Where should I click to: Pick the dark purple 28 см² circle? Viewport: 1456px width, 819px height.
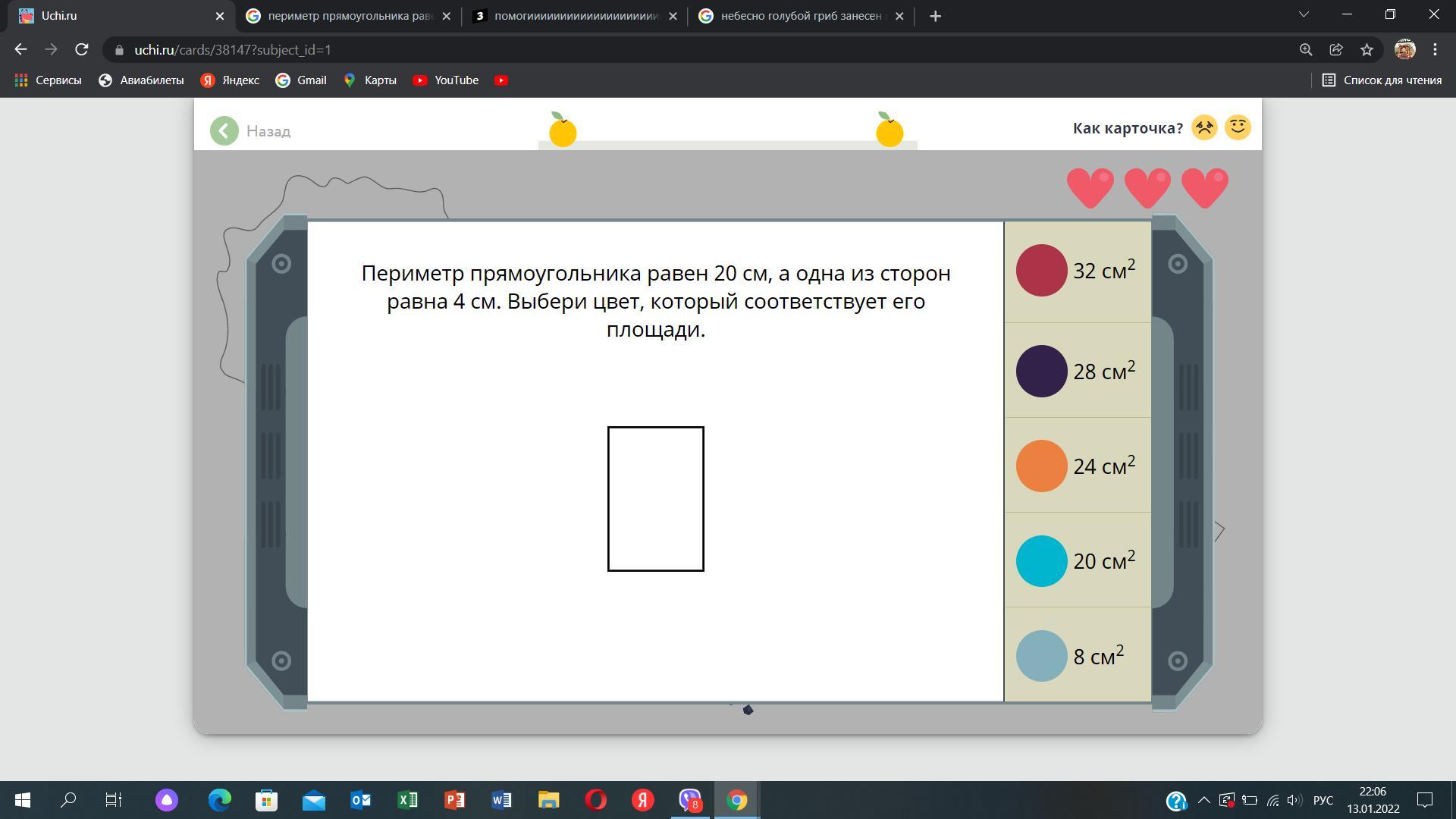1041,372
